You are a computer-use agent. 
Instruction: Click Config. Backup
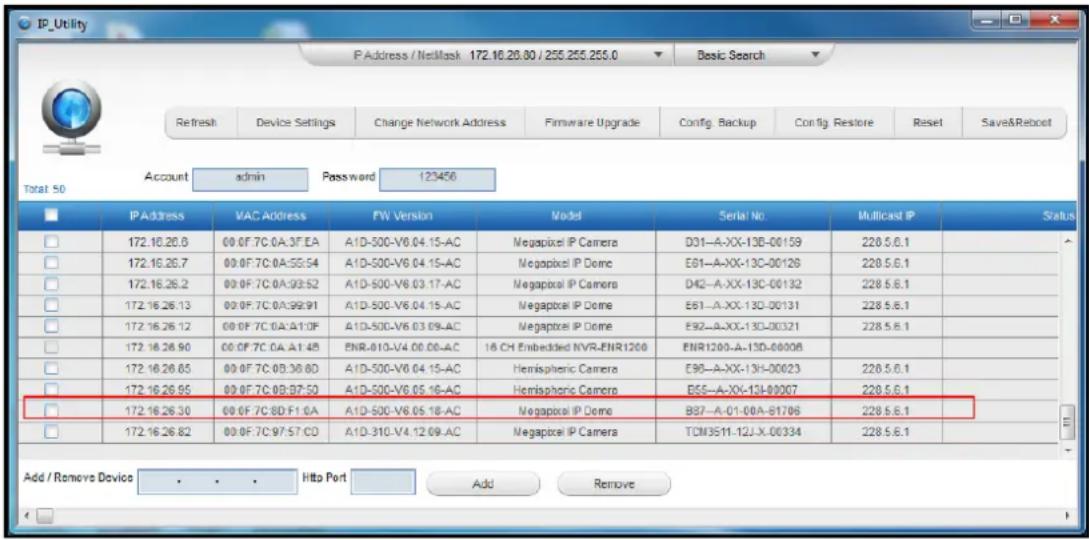tap(717, 123)
